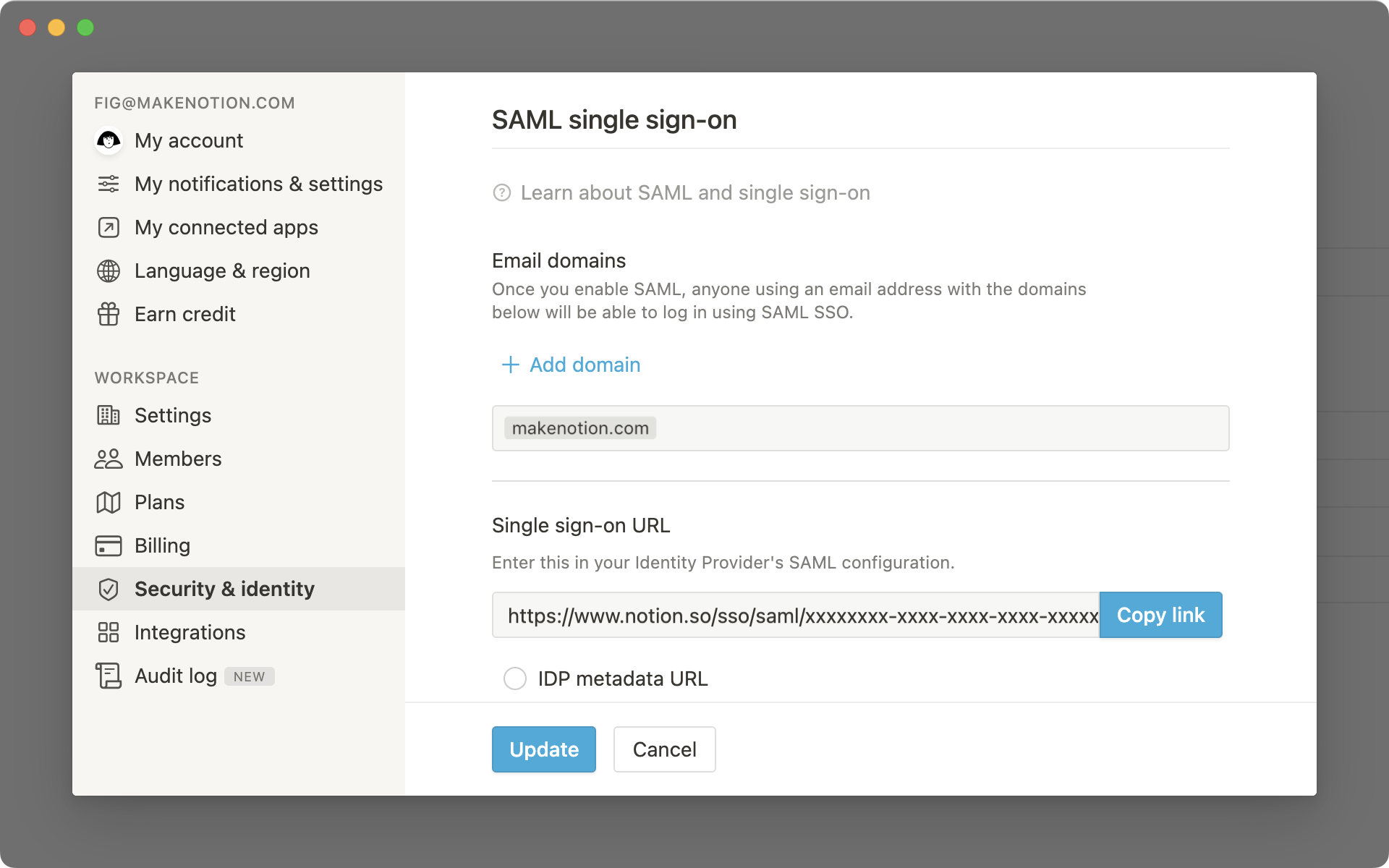
Task: Click the Audit log document icon
Action: [x=109, y=676]
